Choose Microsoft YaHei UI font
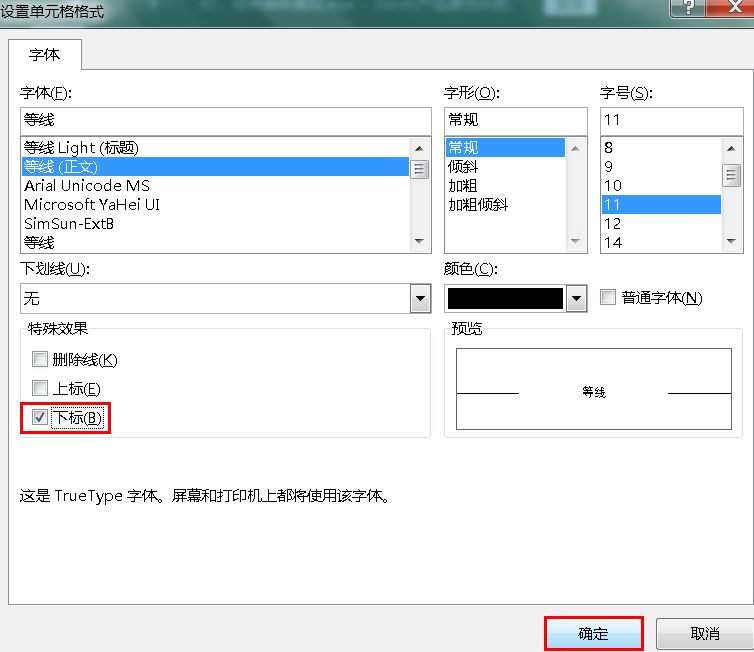 [215, 205]
